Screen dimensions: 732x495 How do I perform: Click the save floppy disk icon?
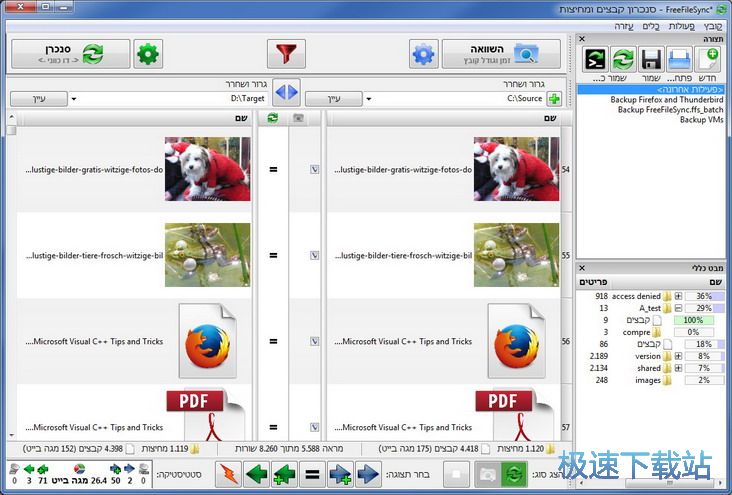click(651, 59)
